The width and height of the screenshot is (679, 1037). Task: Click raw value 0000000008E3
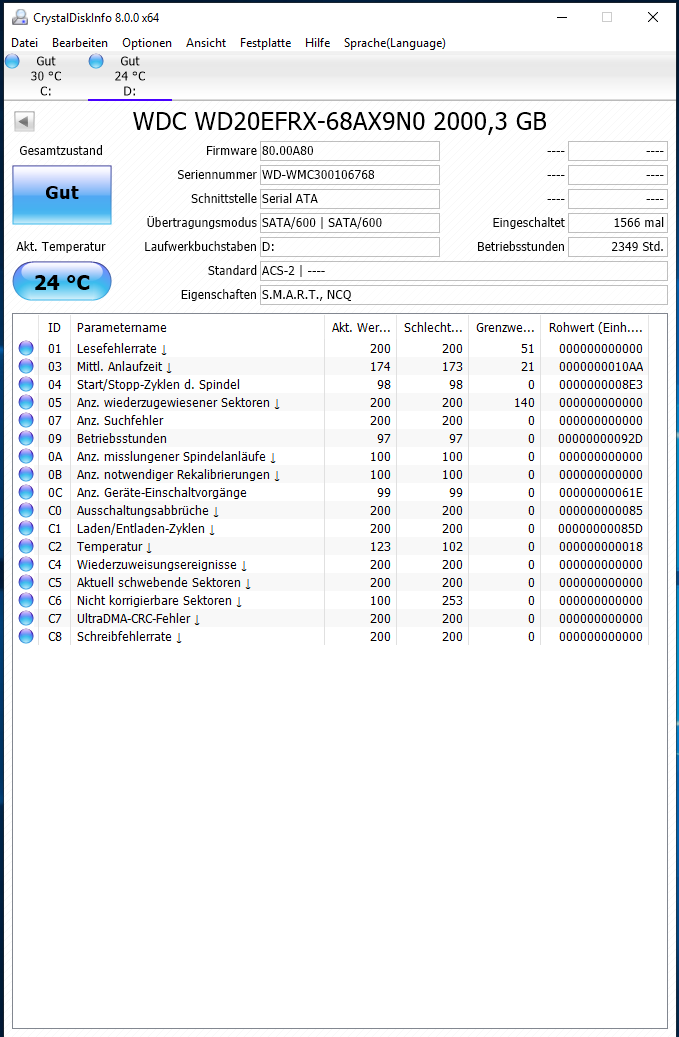[600, 385]
